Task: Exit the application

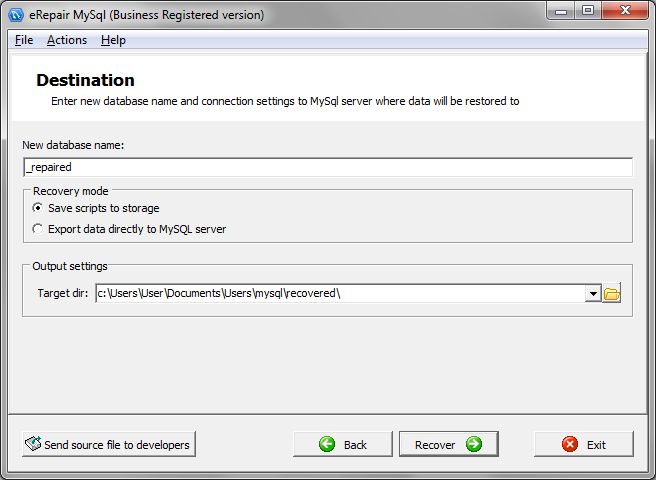Action: 584,444
